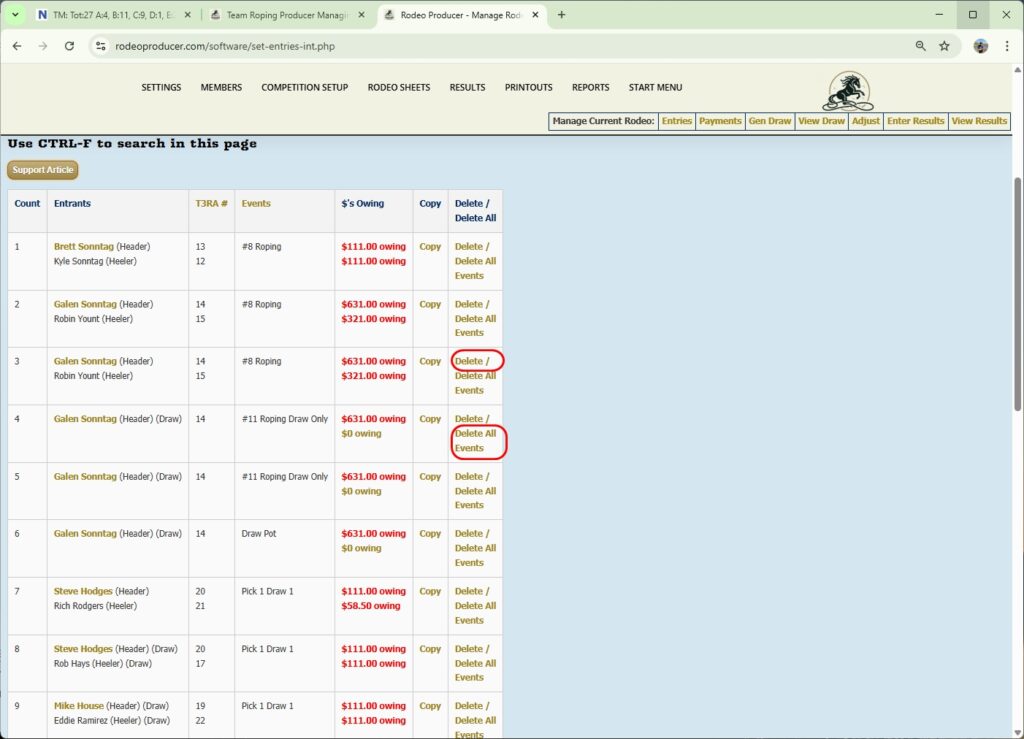Open a new browser tab
The height and width of the screenshot is (739, 1024).
(x=561, y=14)
